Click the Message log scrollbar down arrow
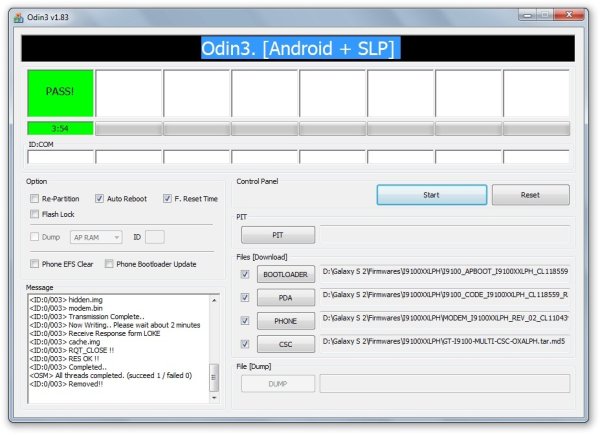 (x=214, y=398)
